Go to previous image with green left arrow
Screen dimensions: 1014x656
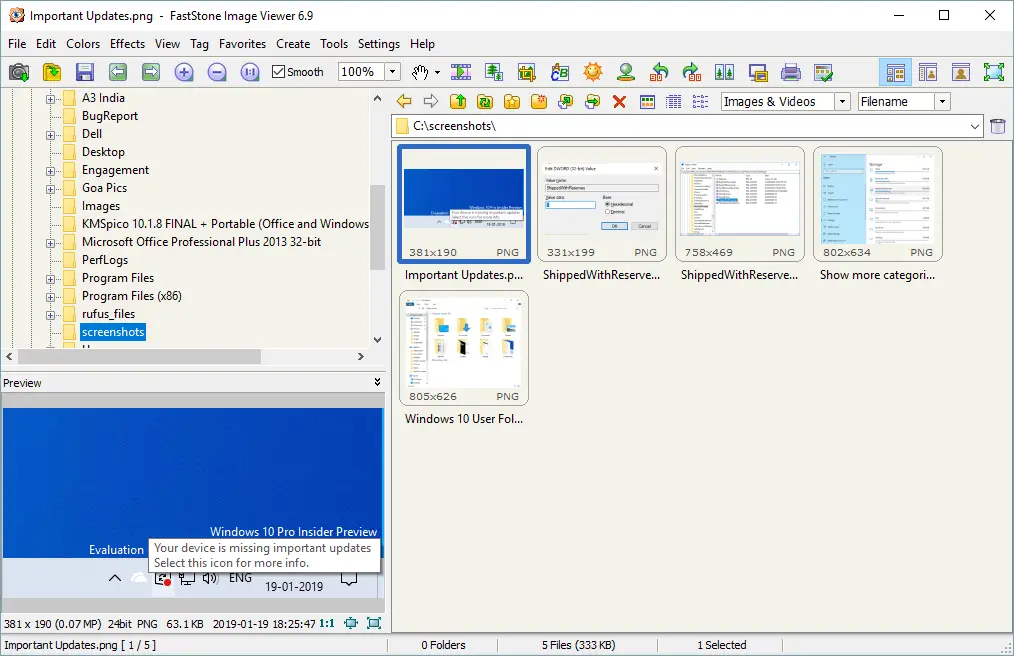pyautogui.click(x=118, y=72)
